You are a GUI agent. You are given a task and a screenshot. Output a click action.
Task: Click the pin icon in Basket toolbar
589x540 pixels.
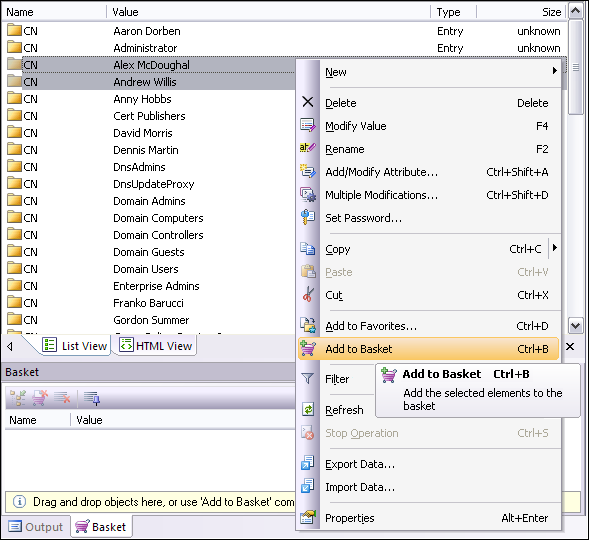pyautogui.click(x=92, y=398)
